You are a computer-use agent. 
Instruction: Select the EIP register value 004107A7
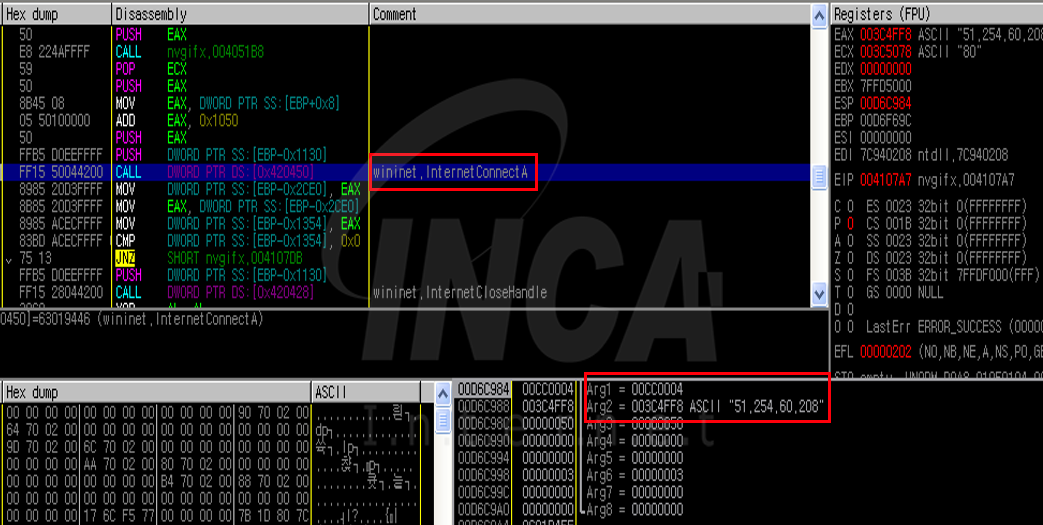[x=886, y=179]
